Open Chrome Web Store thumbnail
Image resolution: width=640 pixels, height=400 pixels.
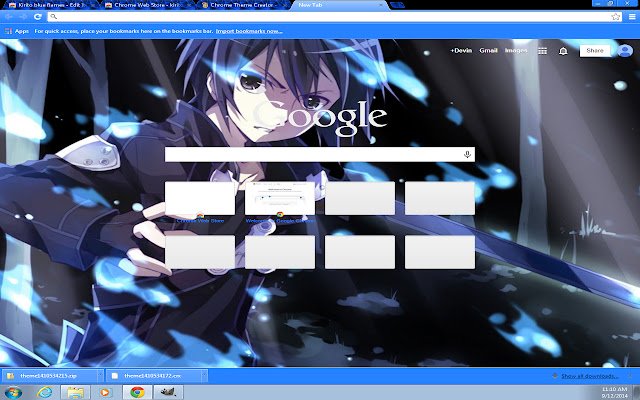pyautogui.click(x=200, y=198)
